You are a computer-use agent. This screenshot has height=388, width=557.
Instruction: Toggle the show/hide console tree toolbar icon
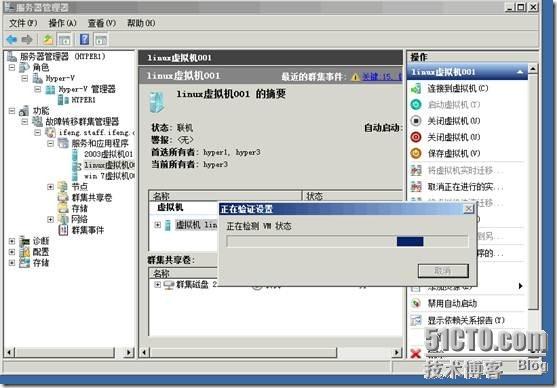[x=65, y=40]
